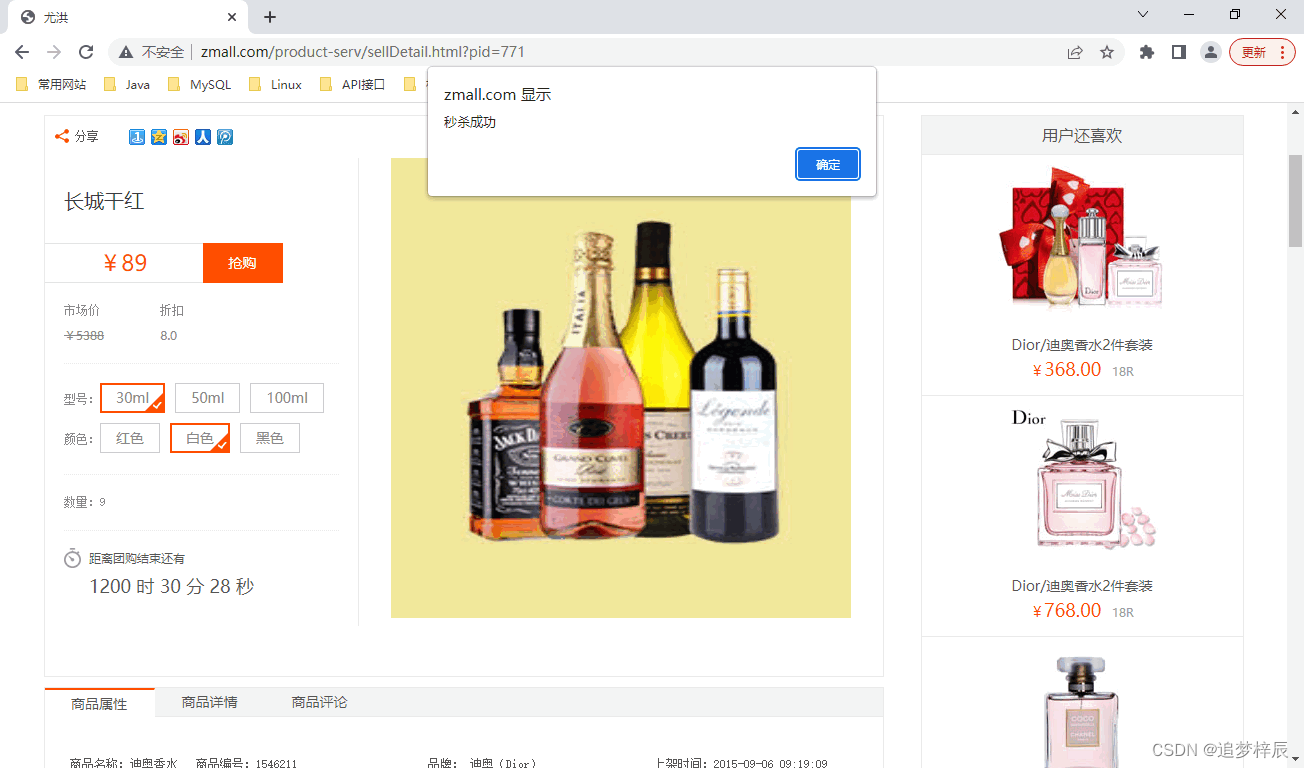Viewport: 1304px width, 768px height.
Task: Open the 常用网站 bookmark folder
Action: tap(51, 85)
